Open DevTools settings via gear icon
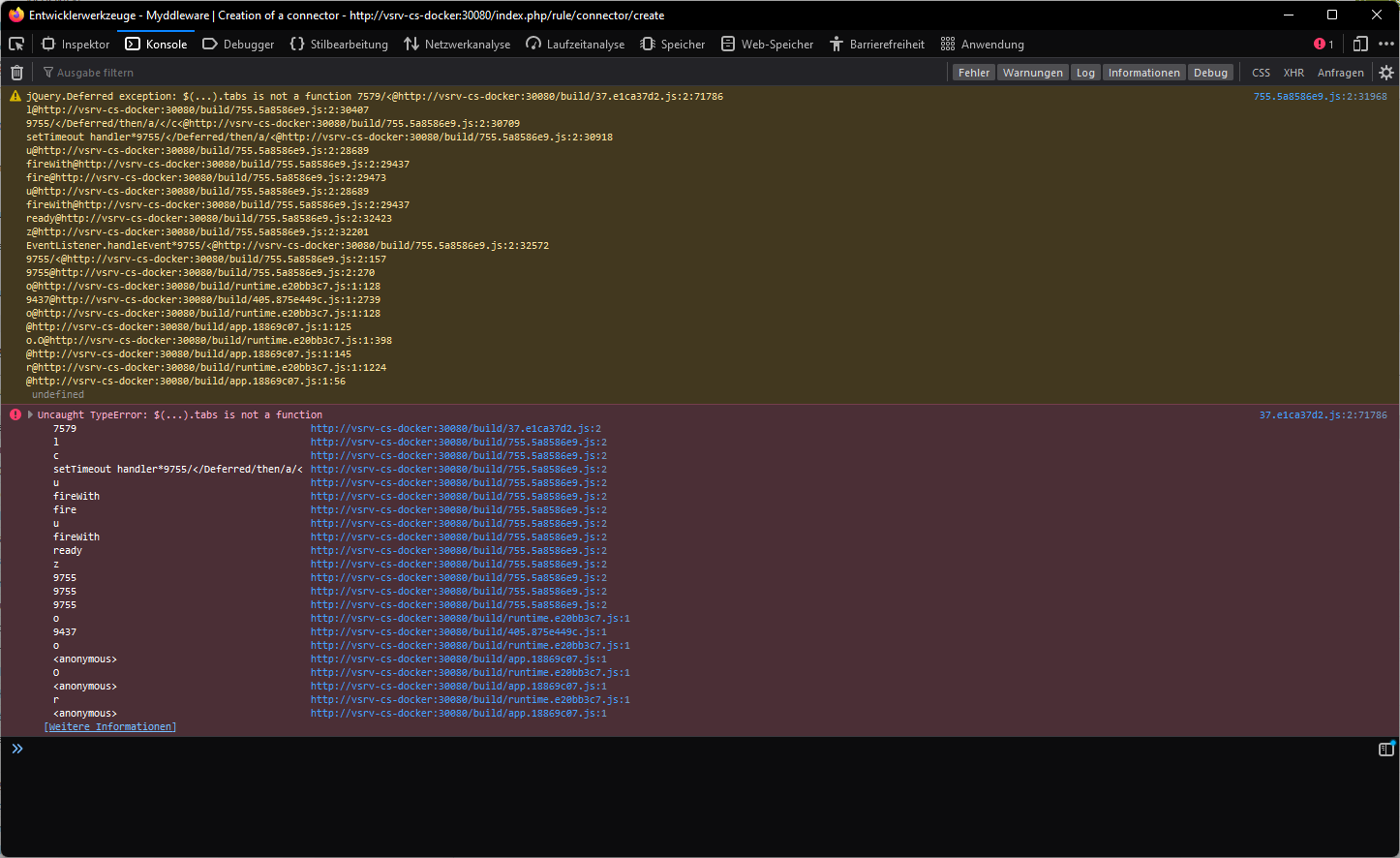 [x=1385, y=72]
